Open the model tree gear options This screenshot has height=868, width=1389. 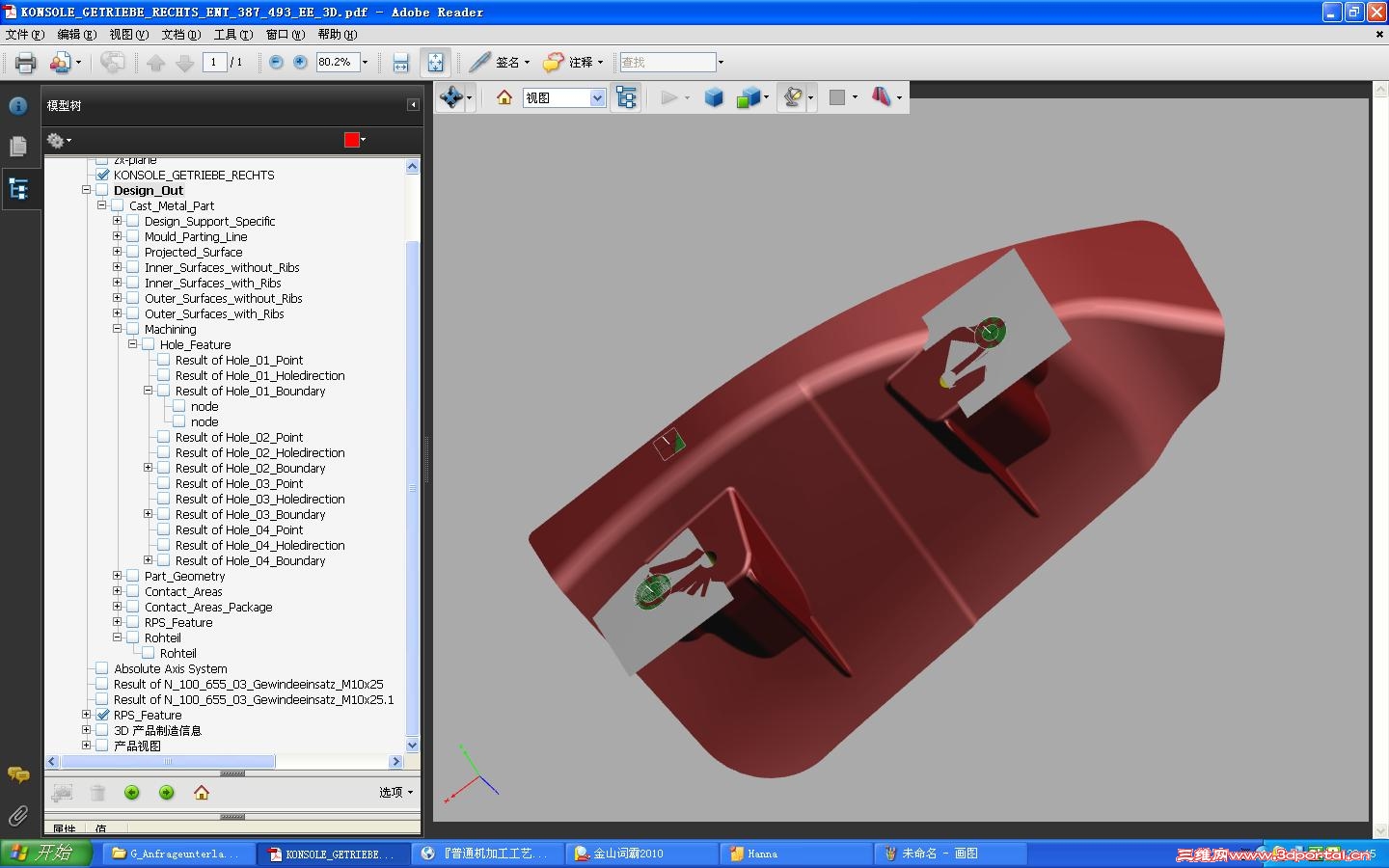(x=57, y=141)
